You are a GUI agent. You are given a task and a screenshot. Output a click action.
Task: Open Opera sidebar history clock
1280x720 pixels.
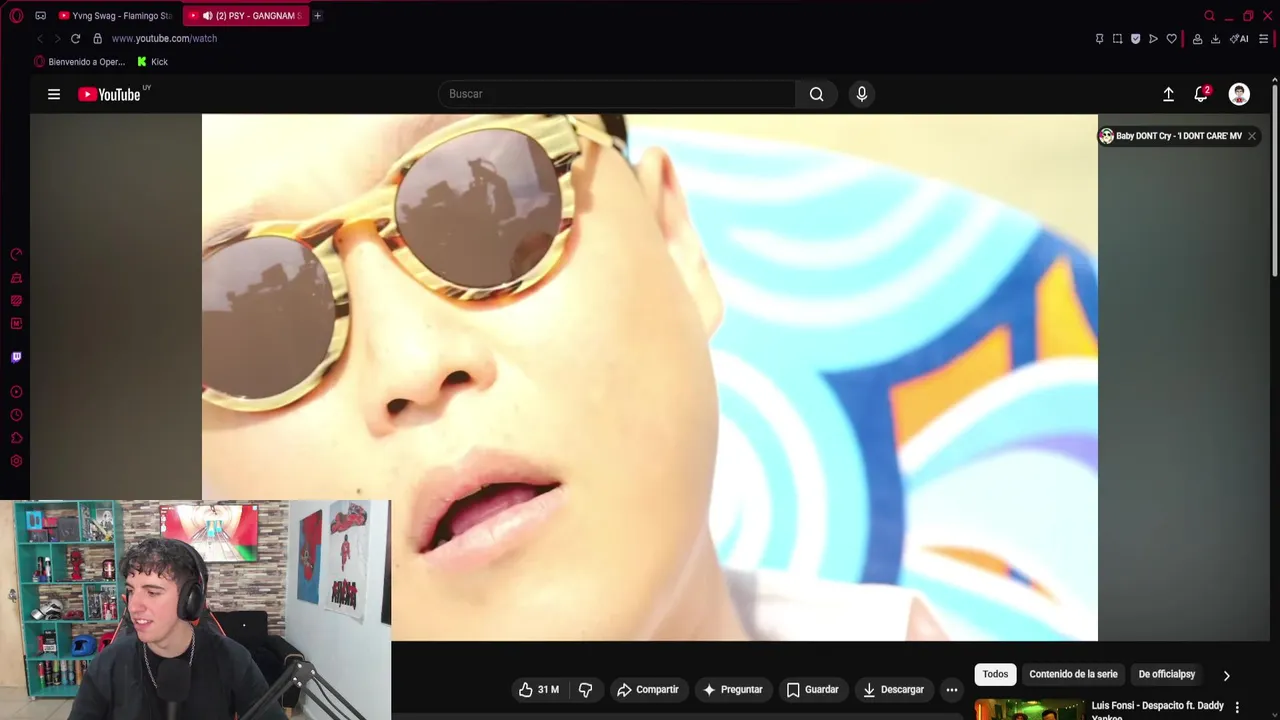(x=16, y=415)
